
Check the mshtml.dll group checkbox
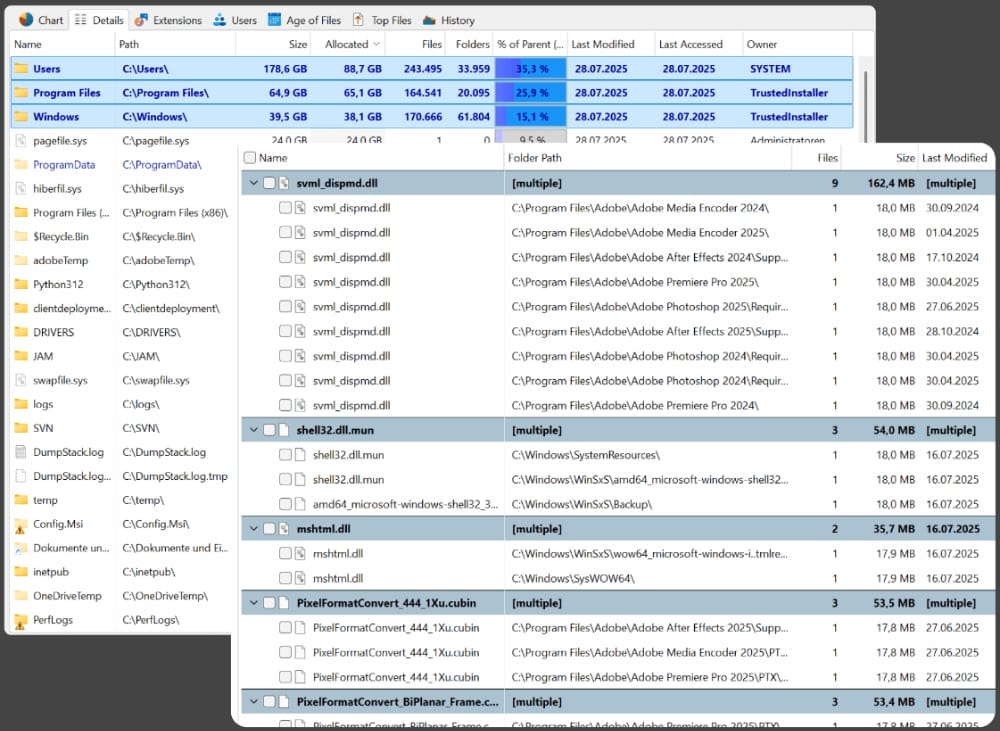[x=269, y=529]
